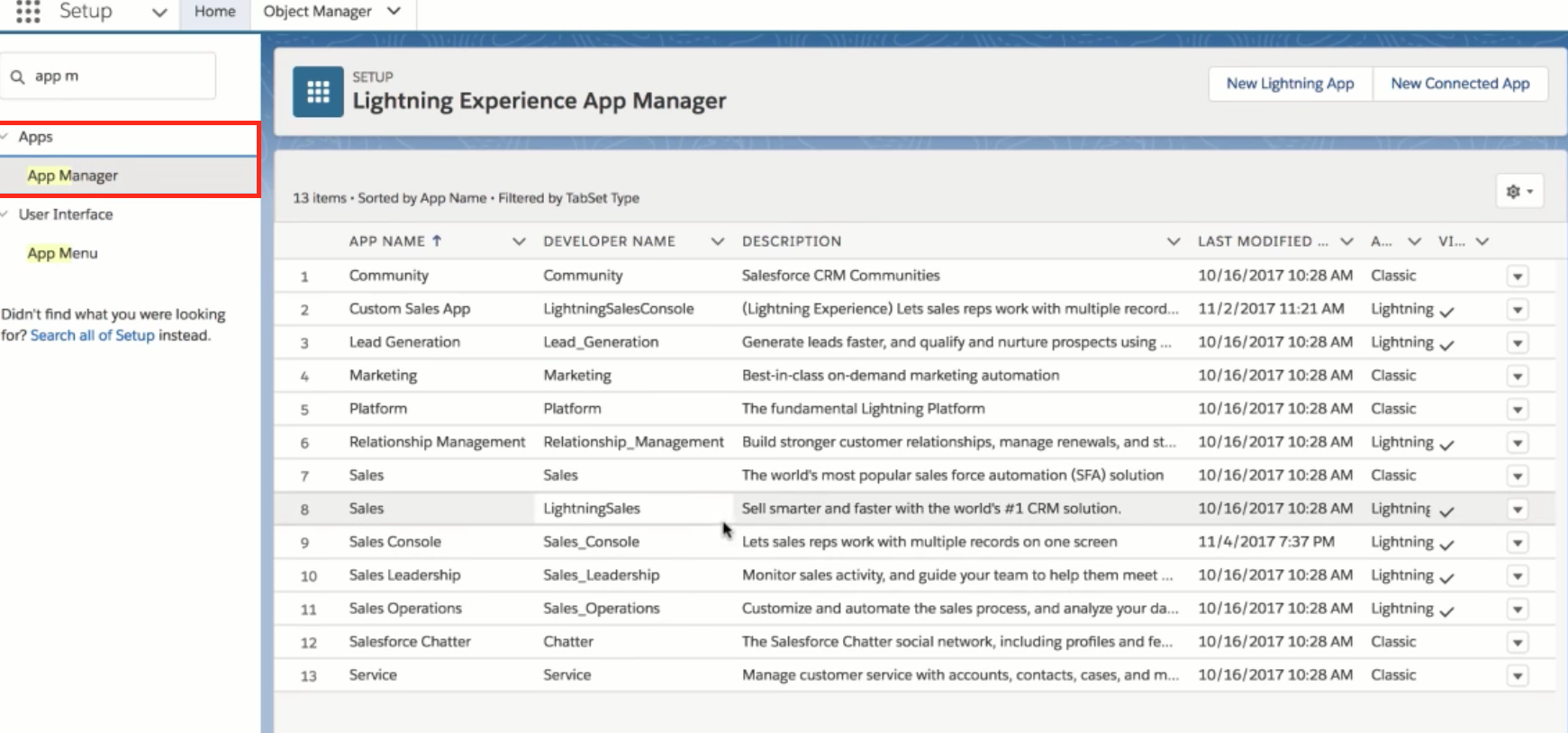1568x733 pixels.
Task: Click the "Salesforce CRM Communities" description cell
Action: pyautogui.click(x=840, y=276)
